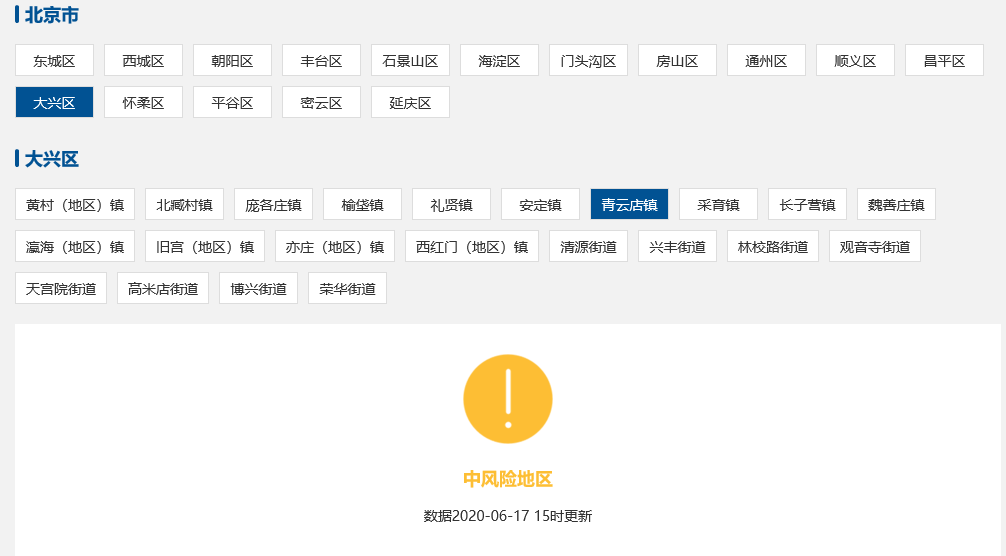1006x556 pixels.
Task: Pick 顺义区 district
Action: point(855,60)
